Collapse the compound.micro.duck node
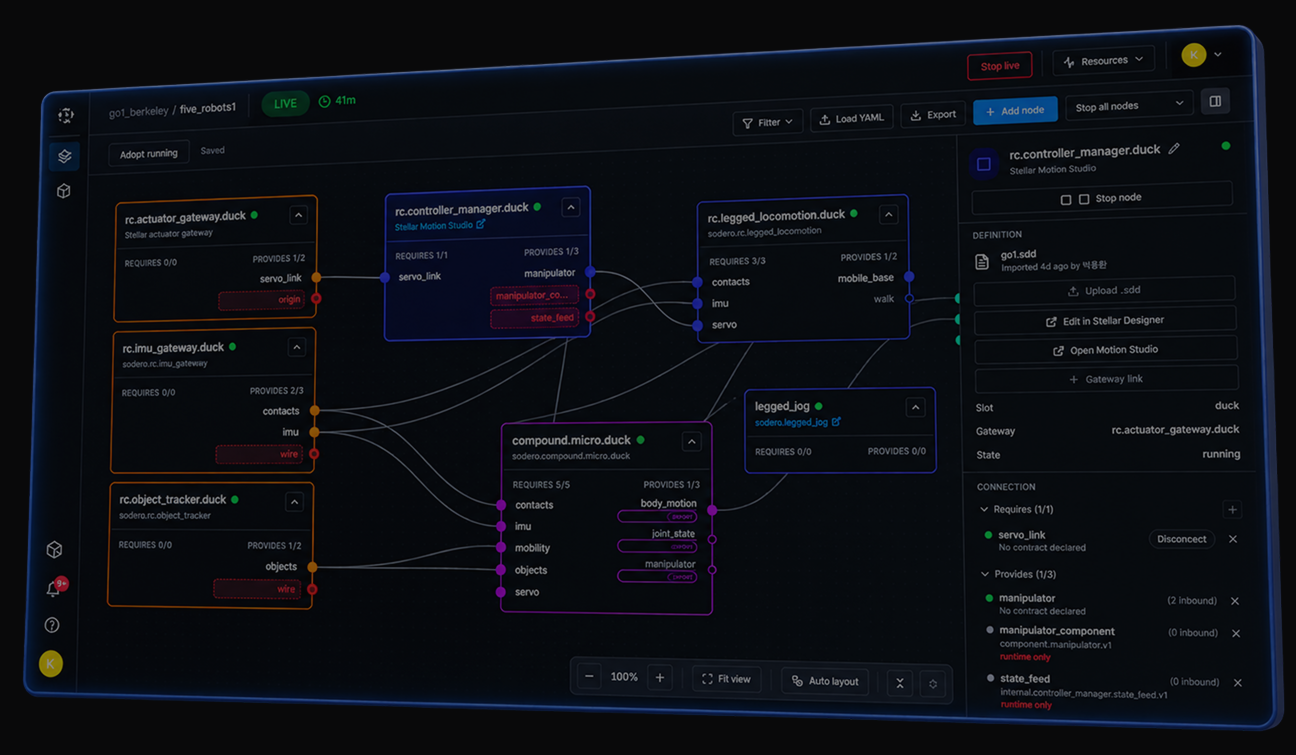 tap(691, 441)
